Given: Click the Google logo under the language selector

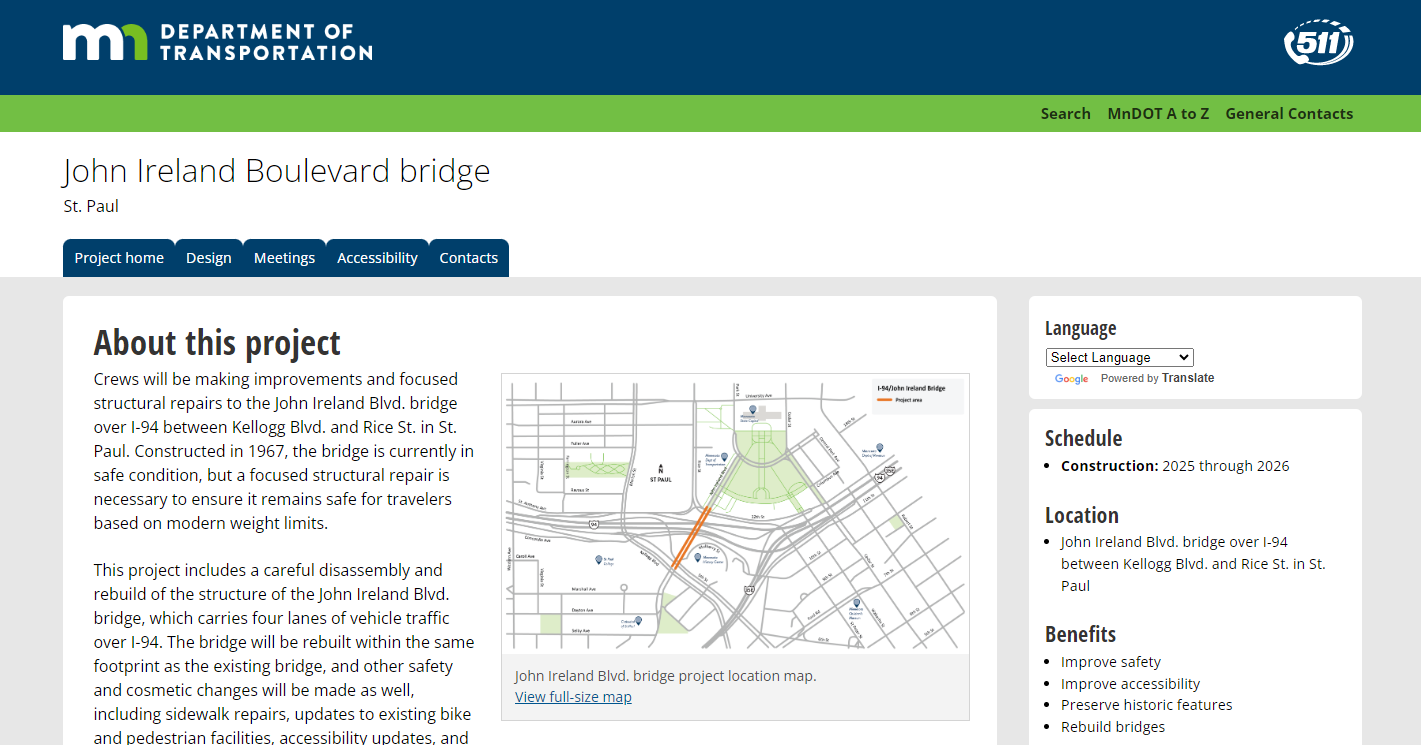Looking at the screenshot, I should [1071, 379].
